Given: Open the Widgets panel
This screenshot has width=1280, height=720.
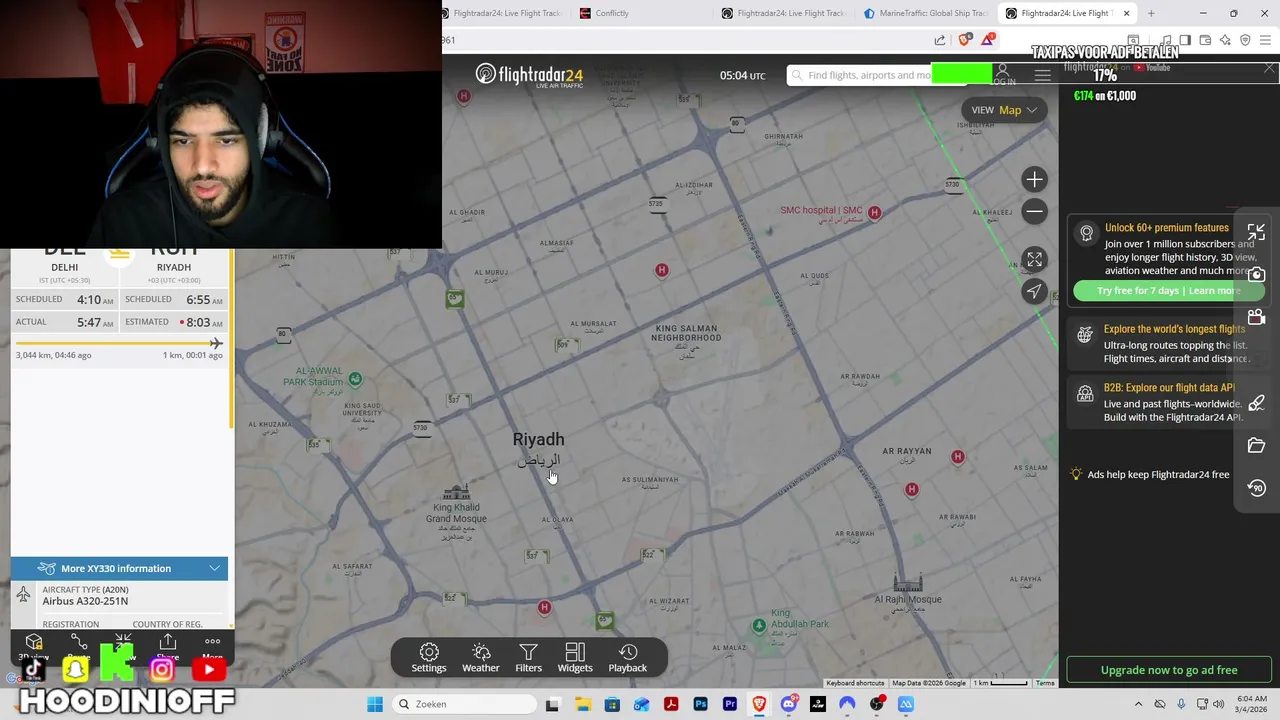Looking at the screenshot, I should [575, 658].
